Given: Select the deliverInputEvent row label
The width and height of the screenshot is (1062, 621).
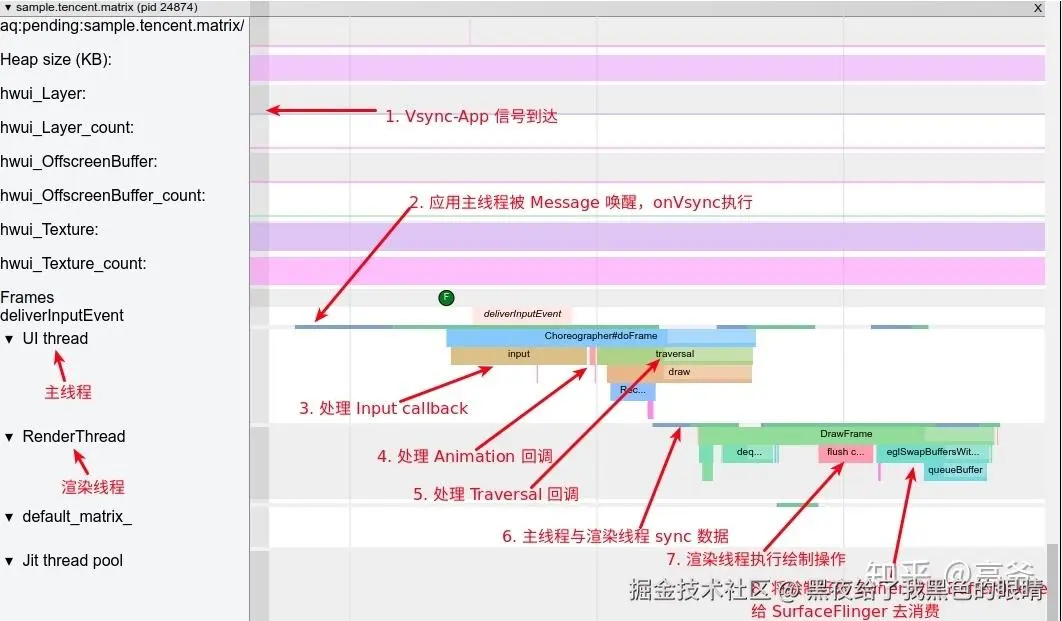Looking at the screenshot, I should tap(62, 316).
